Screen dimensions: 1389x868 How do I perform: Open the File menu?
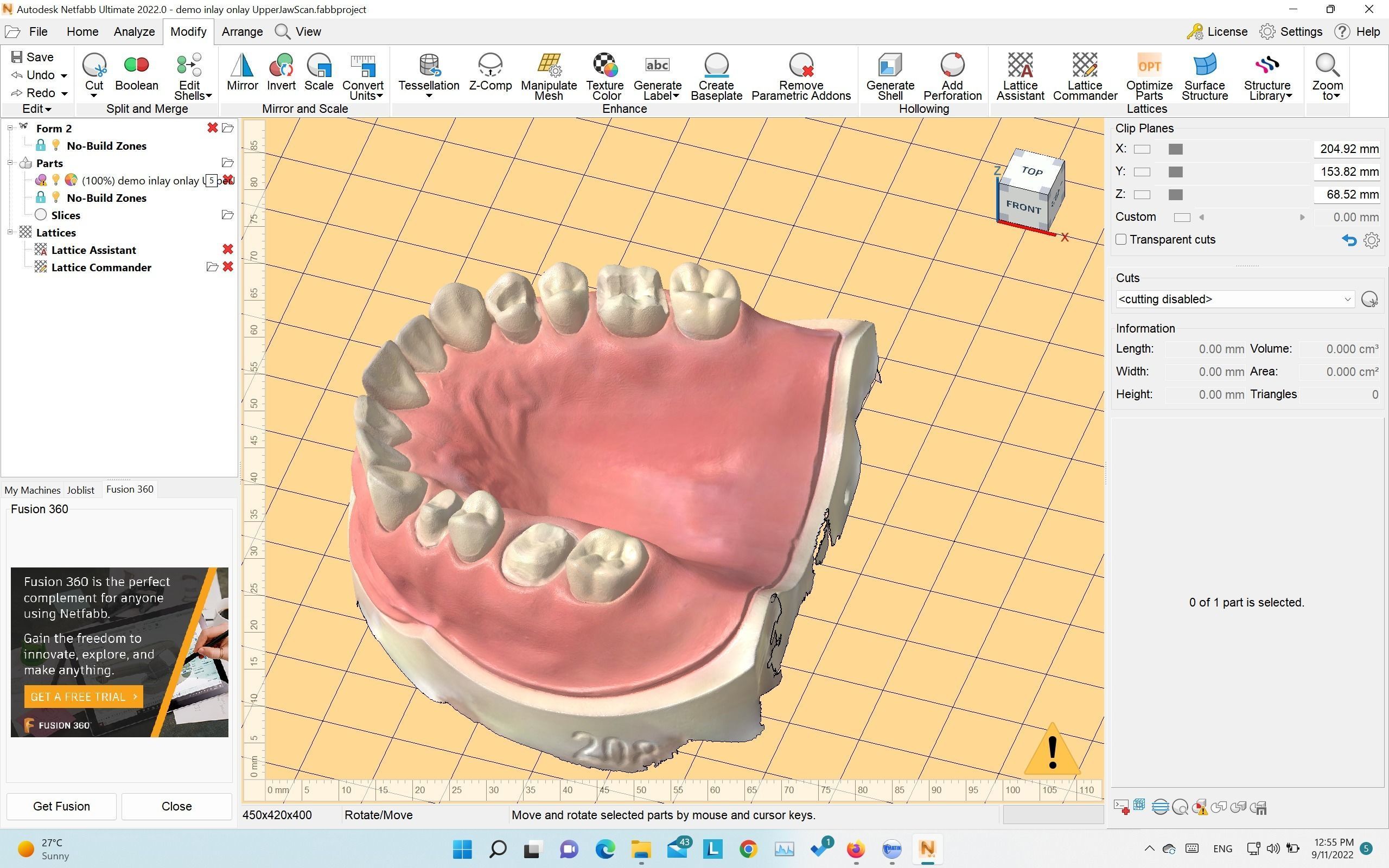(x=38, y=31)
